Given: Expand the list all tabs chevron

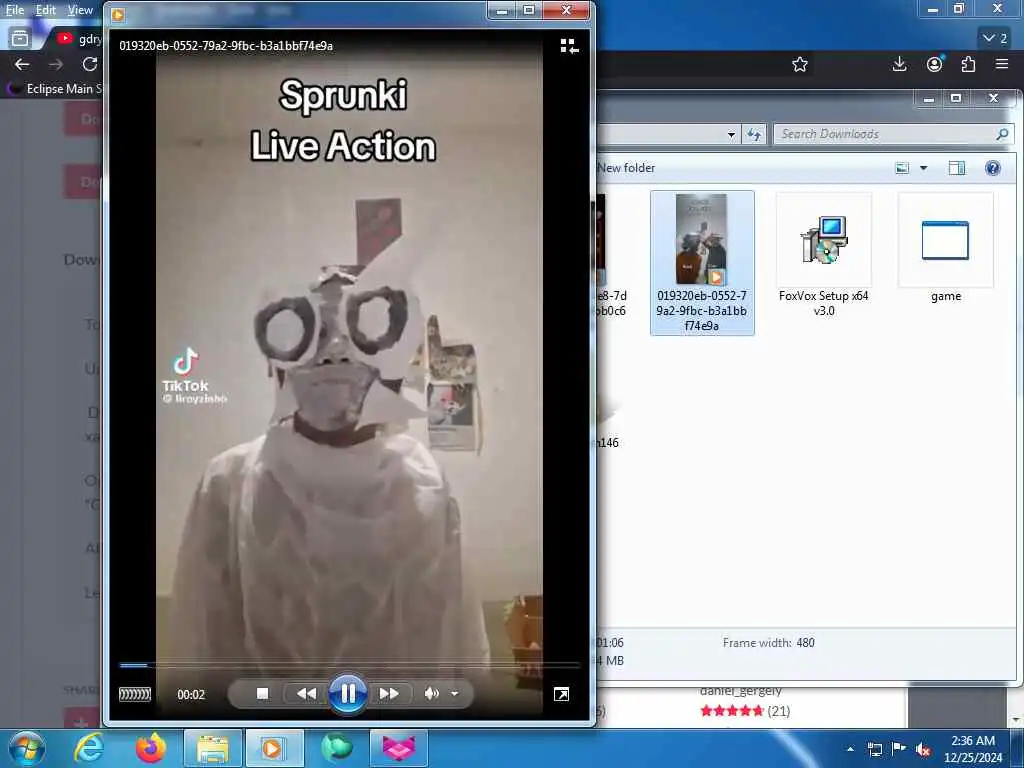Looking at the screenshot, I should pyautogui.click(x=995, y=38).
